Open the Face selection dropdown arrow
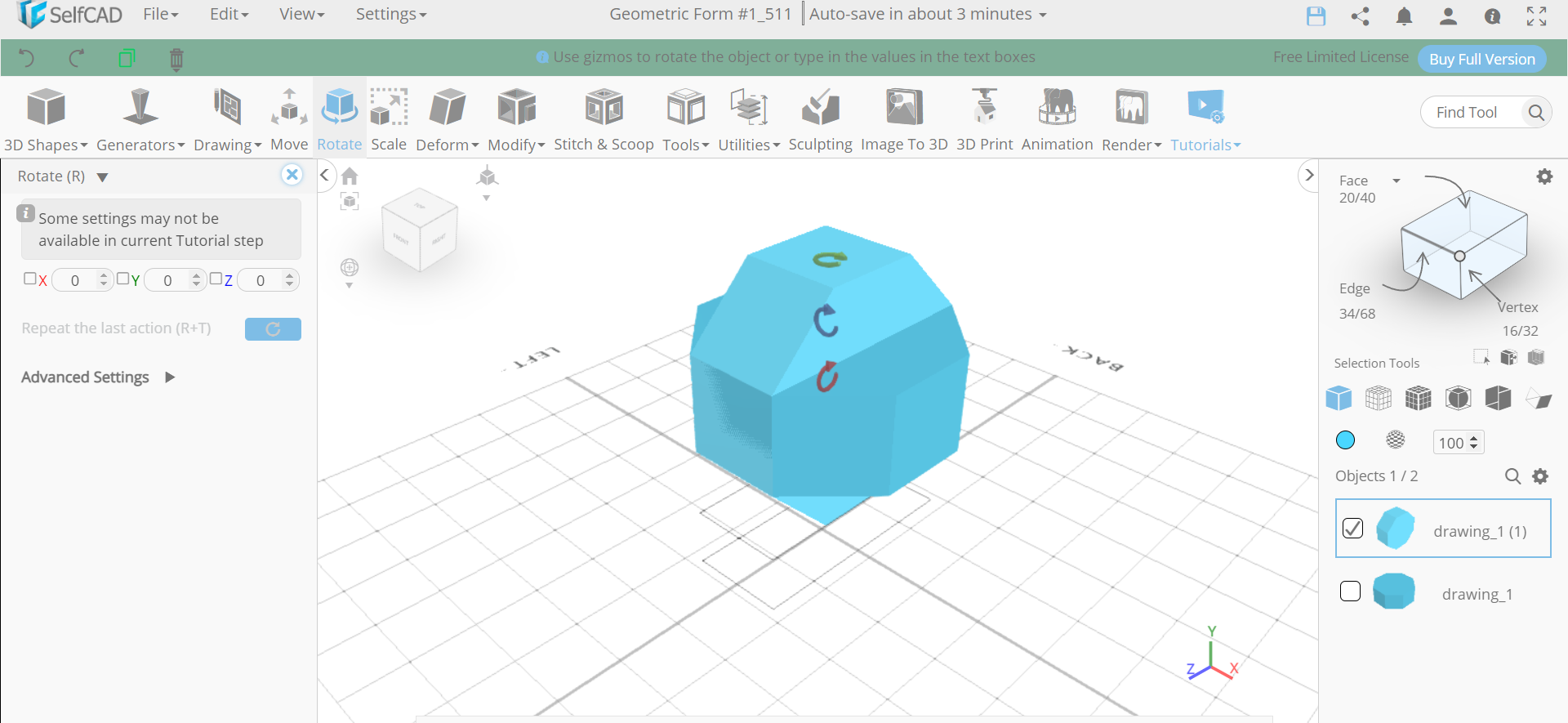This screenshot has height=723, width=1568. 1396,181
